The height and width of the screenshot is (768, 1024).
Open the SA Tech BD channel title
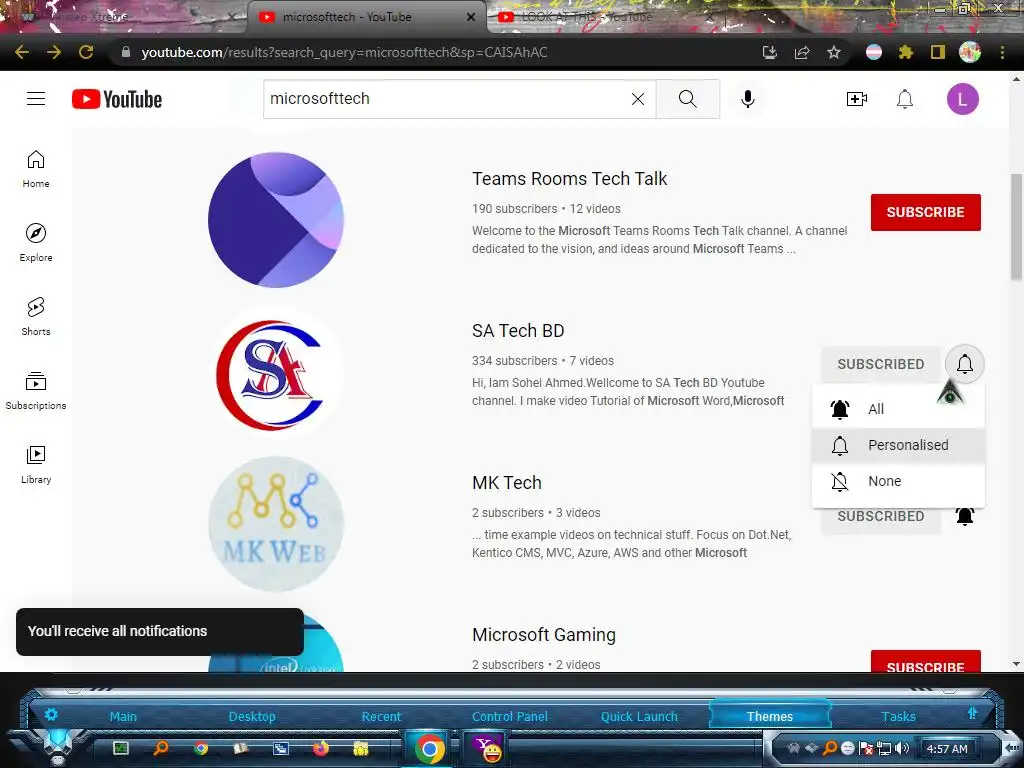[x=518, y=331]
